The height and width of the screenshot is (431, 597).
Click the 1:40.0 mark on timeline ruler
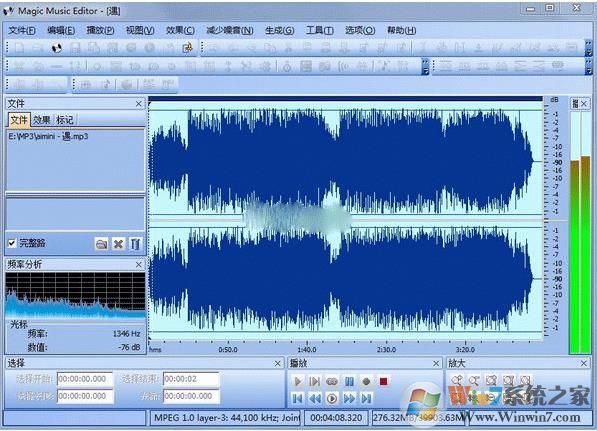[307, 349]
